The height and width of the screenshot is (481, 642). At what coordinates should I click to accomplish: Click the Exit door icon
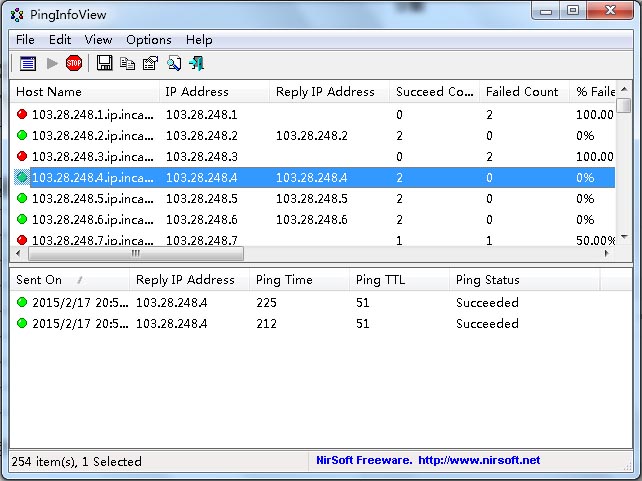coord(197,64)
